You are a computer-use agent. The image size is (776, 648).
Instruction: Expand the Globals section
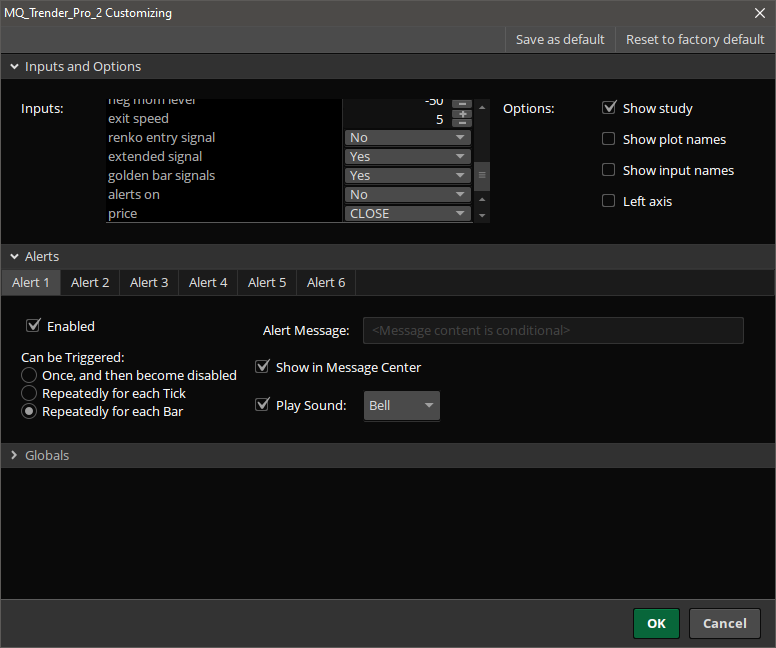point(14,455)
